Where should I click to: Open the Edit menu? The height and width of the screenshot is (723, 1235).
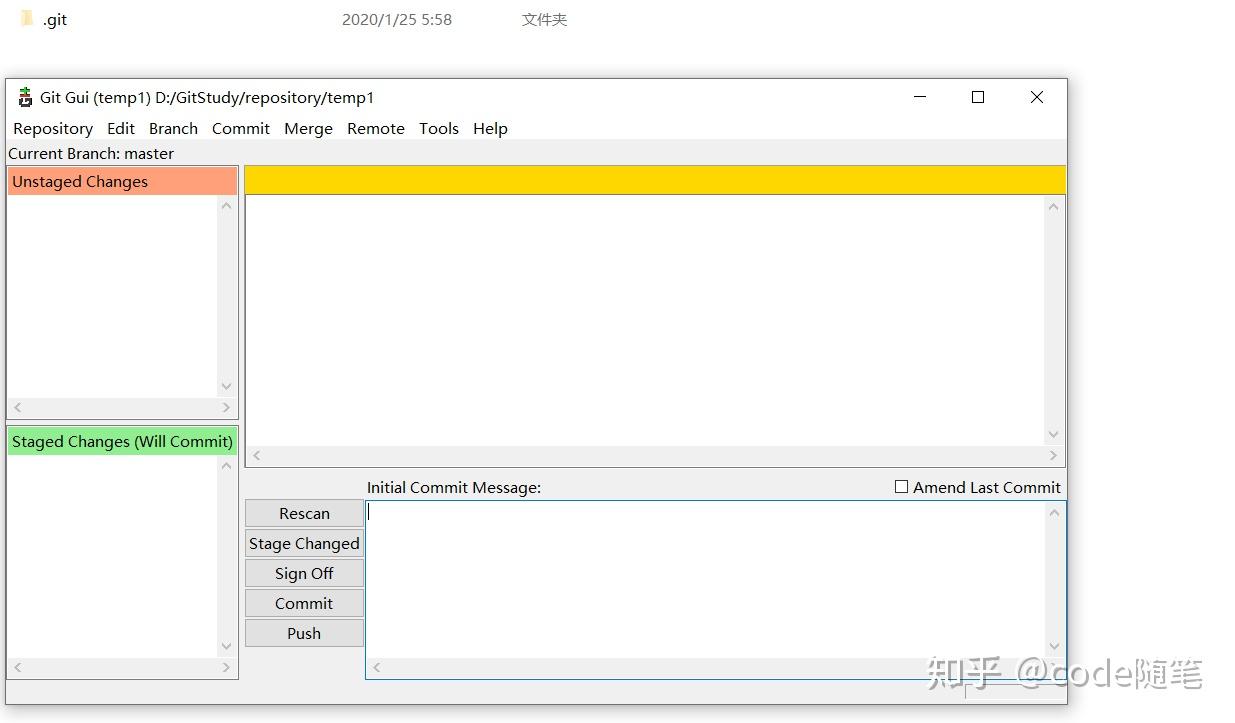click(121, 128)
